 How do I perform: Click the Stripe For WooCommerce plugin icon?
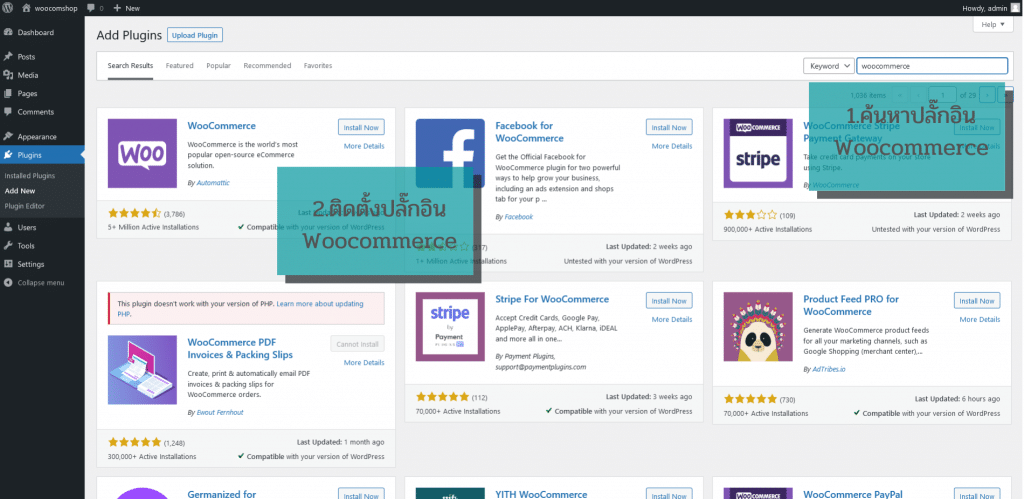pyautogui.click(x=450, y=326)
